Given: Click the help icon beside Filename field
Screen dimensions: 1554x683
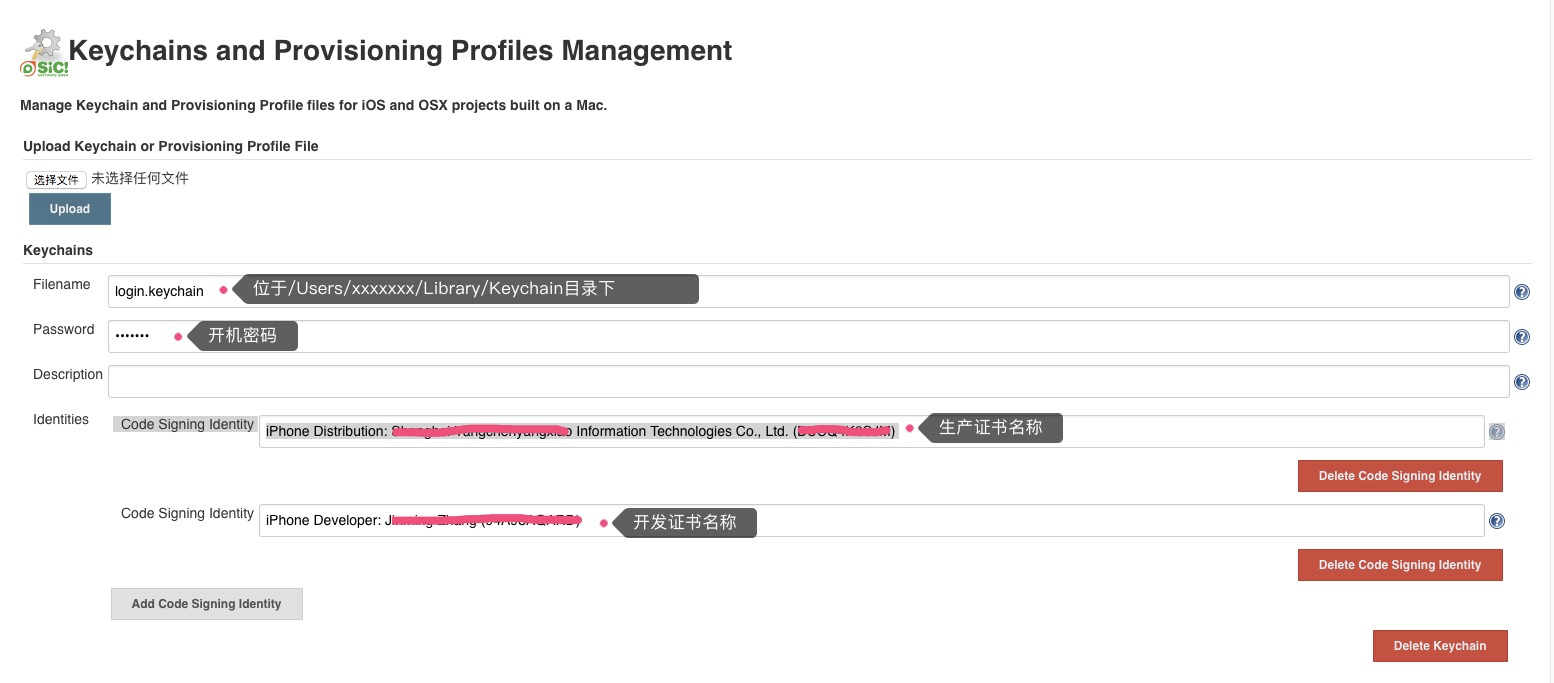Looking at the screenshot, I should point(1522,292).
